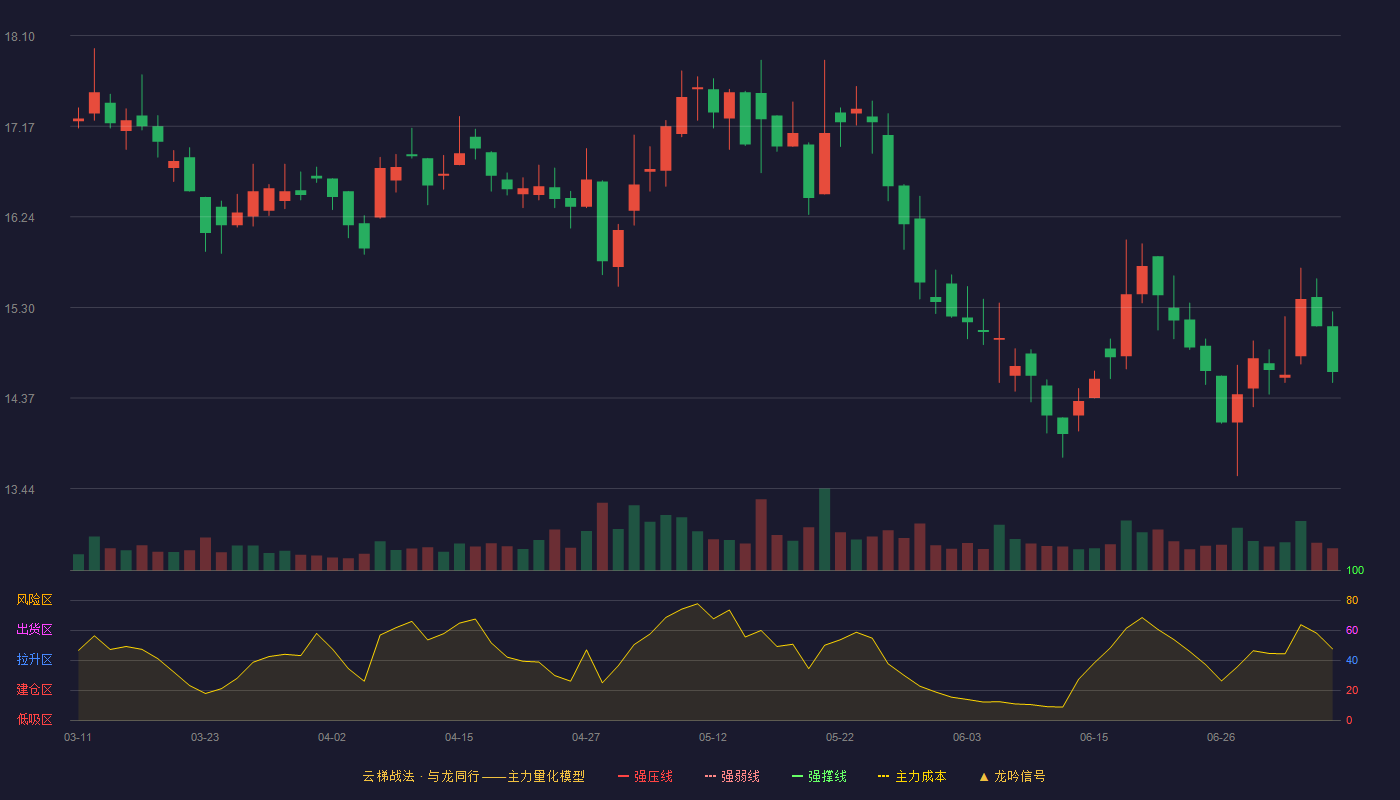Toggle the 主力成本 legend series

point(912,776)
